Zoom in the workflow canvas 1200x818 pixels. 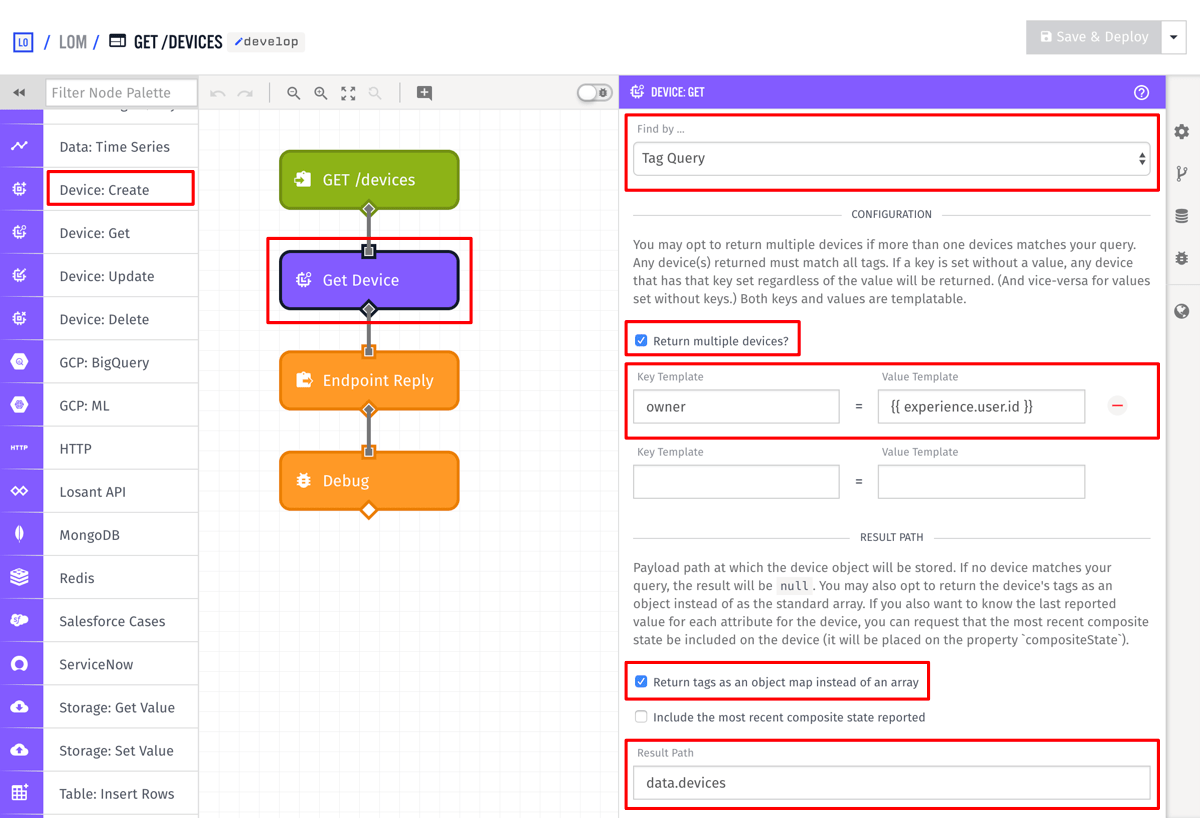coord(321,93)
